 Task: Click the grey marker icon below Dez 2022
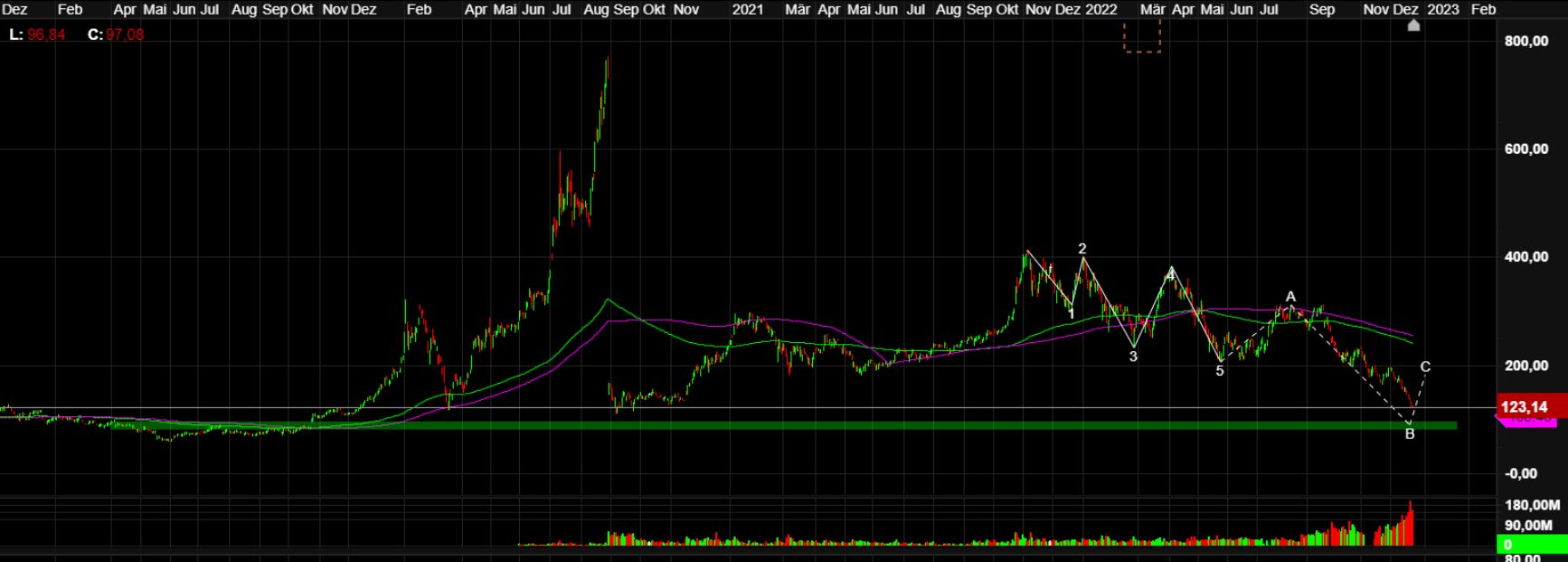[x=1414, y=25]
